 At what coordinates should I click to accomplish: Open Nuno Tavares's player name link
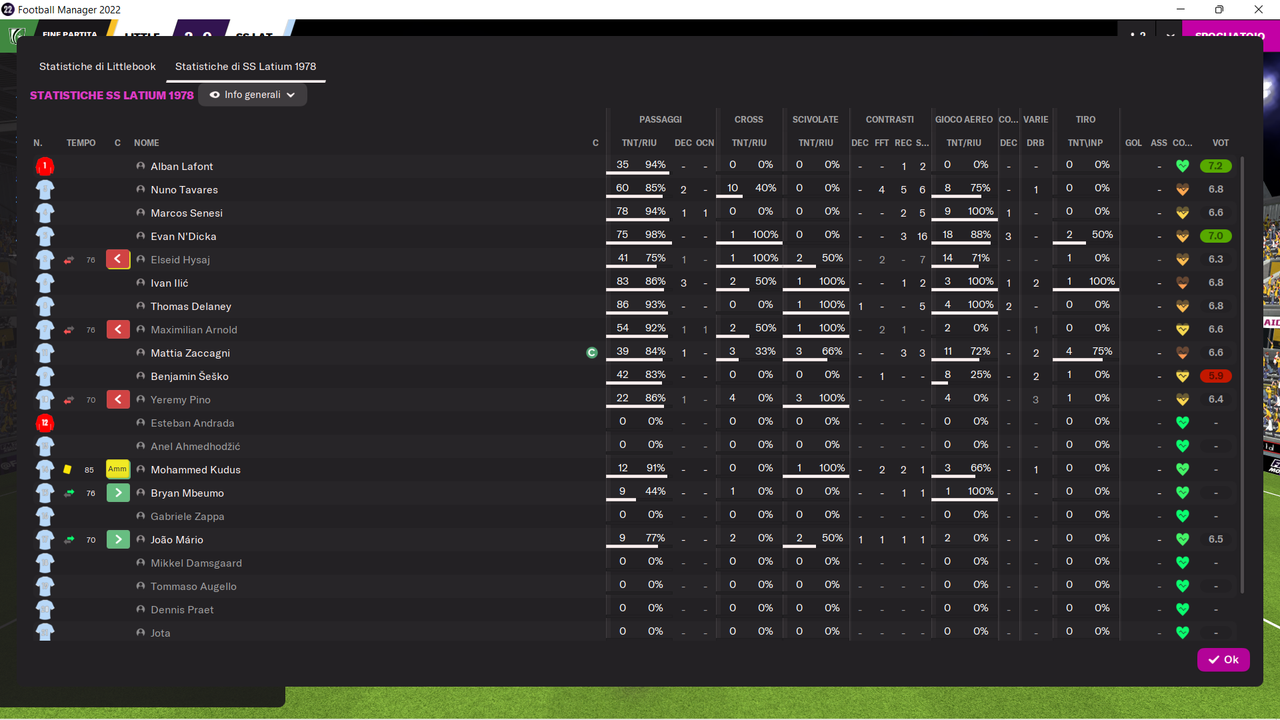(x=184, y=190)
